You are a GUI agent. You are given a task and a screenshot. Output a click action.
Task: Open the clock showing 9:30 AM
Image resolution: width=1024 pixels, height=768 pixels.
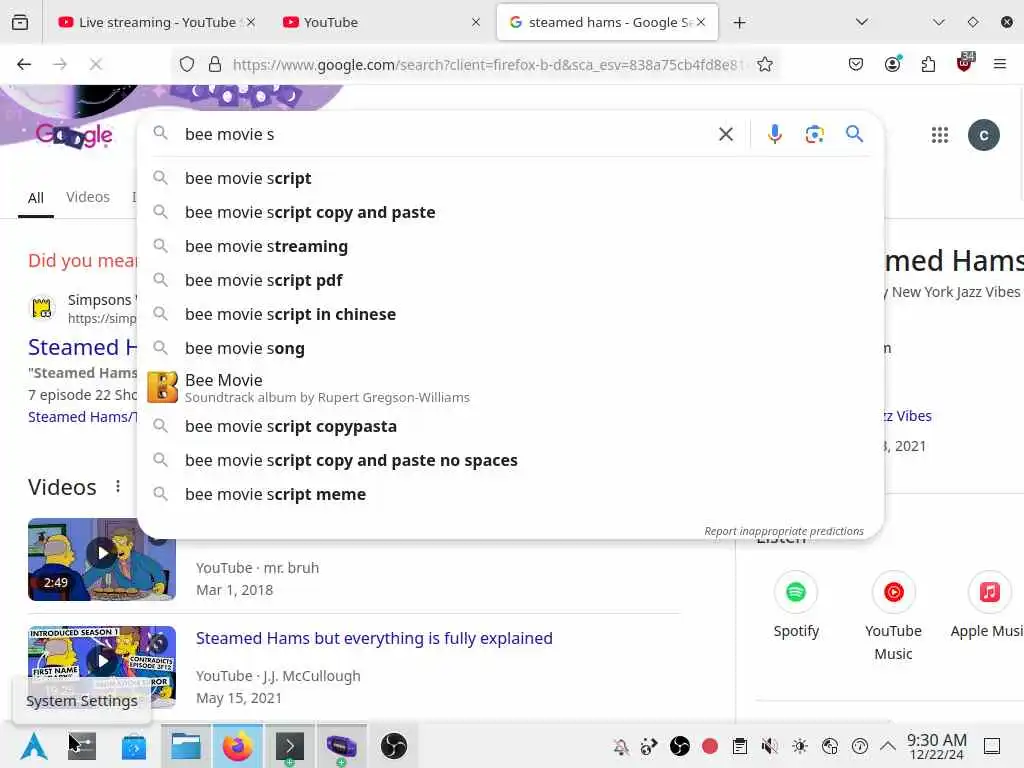click(x=936, y=746)
